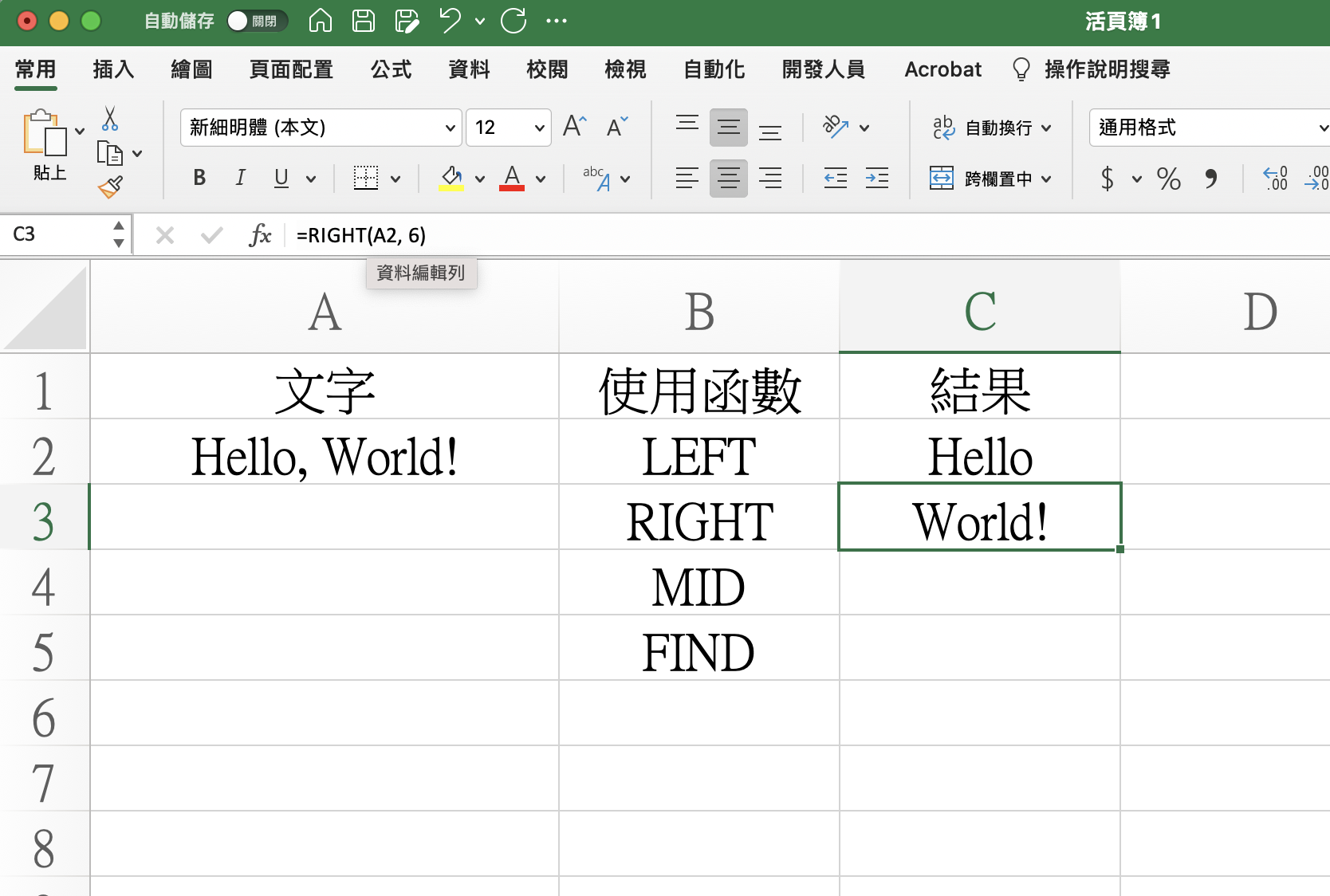Screen dimensions: 1330x896
Task: Open the fill color picker arrow
Action: pyautogui.click(x=480, y=179)
